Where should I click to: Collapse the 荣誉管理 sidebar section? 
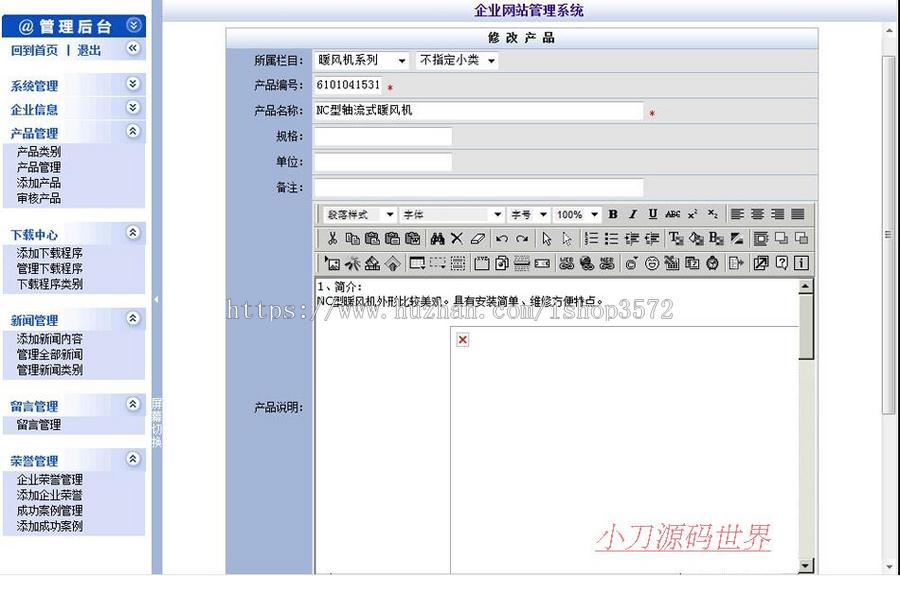133,459
